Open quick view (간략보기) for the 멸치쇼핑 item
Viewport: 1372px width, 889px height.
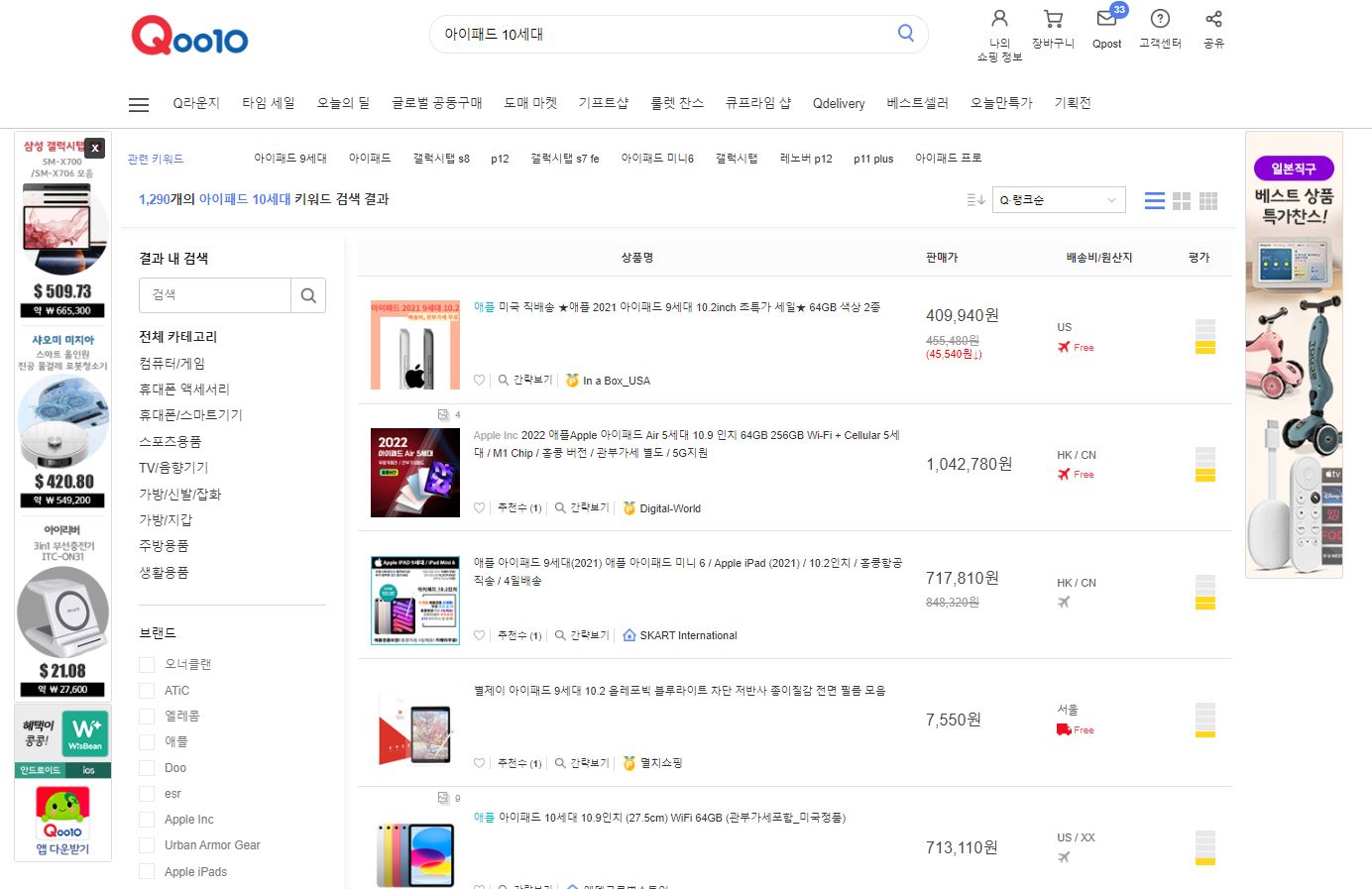(x=583, y=763)
